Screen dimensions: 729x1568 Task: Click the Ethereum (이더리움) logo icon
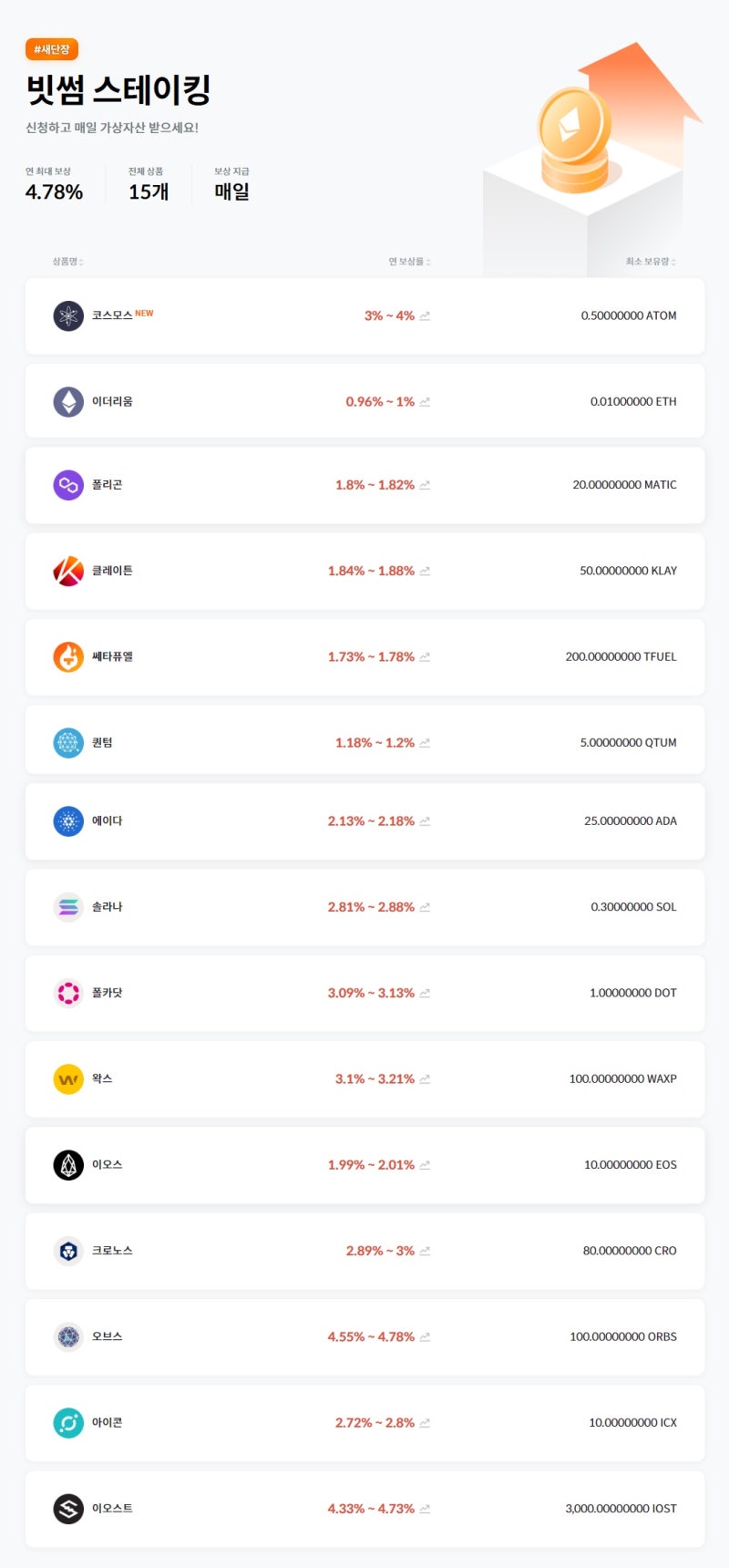click(67, 401)
